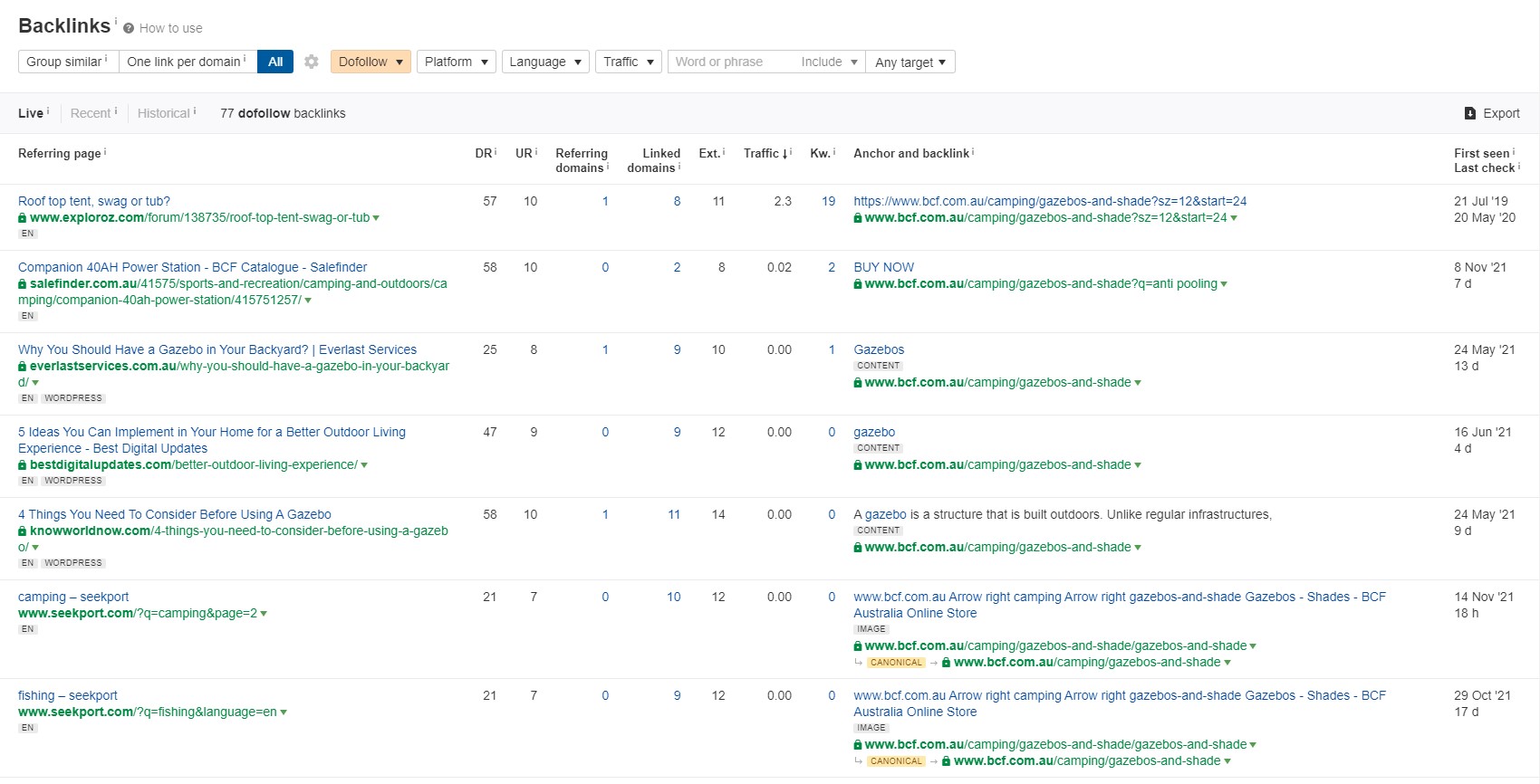This screenshot has width=1540, height=784.
Task: Open fishing – seekport page link
Action: [68, 695]
